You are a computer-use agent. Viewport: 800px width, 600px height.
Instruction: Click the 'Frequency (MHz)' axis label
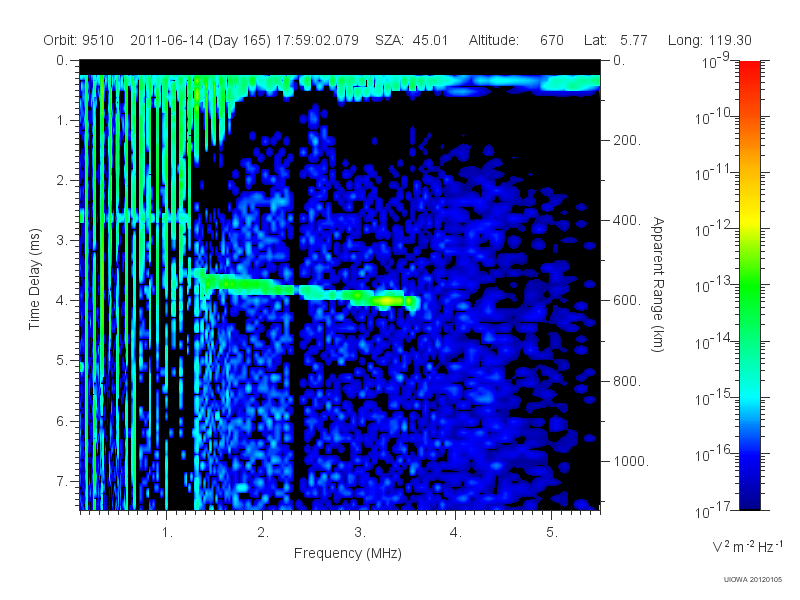point(348,553)
